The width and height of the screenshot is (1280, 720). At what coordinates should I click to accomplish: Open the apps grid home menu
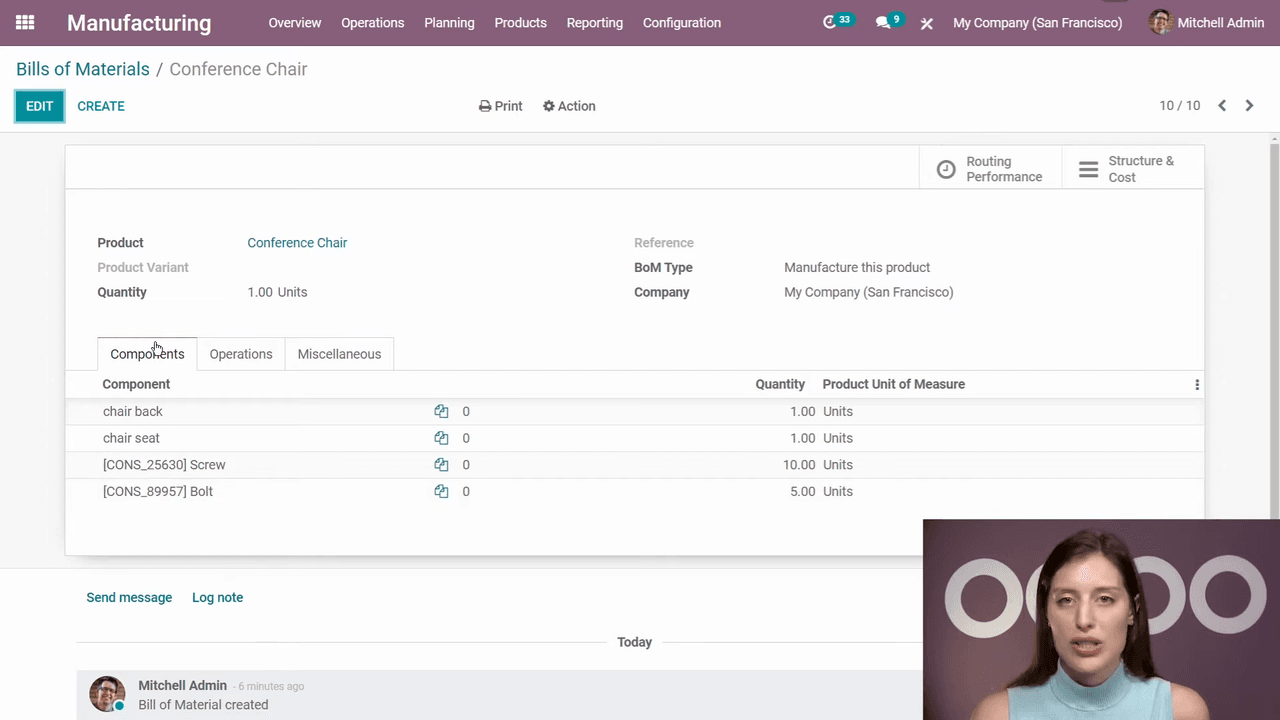[25, 22]
